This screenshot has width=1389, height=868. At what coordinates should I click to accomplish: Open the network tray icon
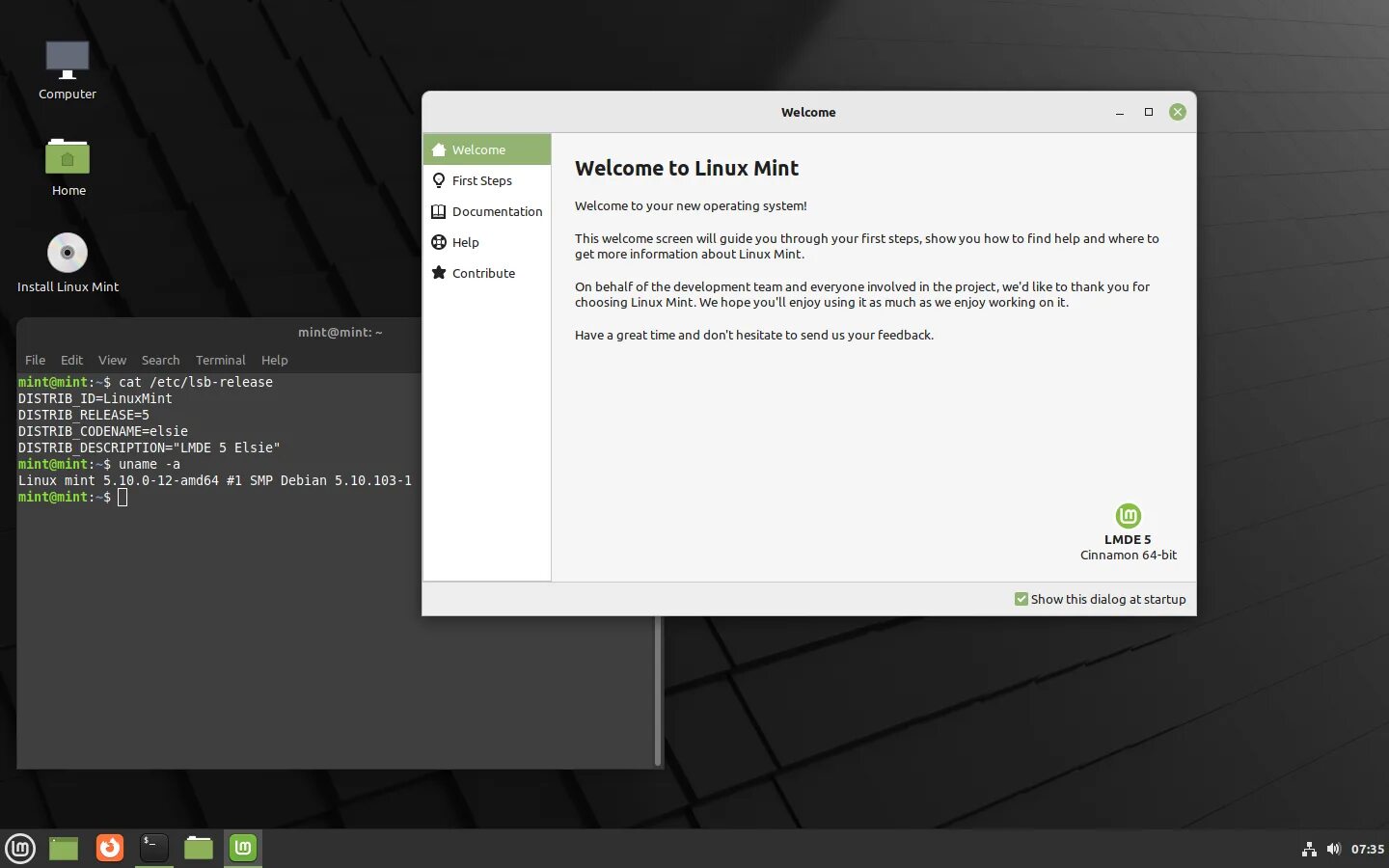click(1309, 849)
